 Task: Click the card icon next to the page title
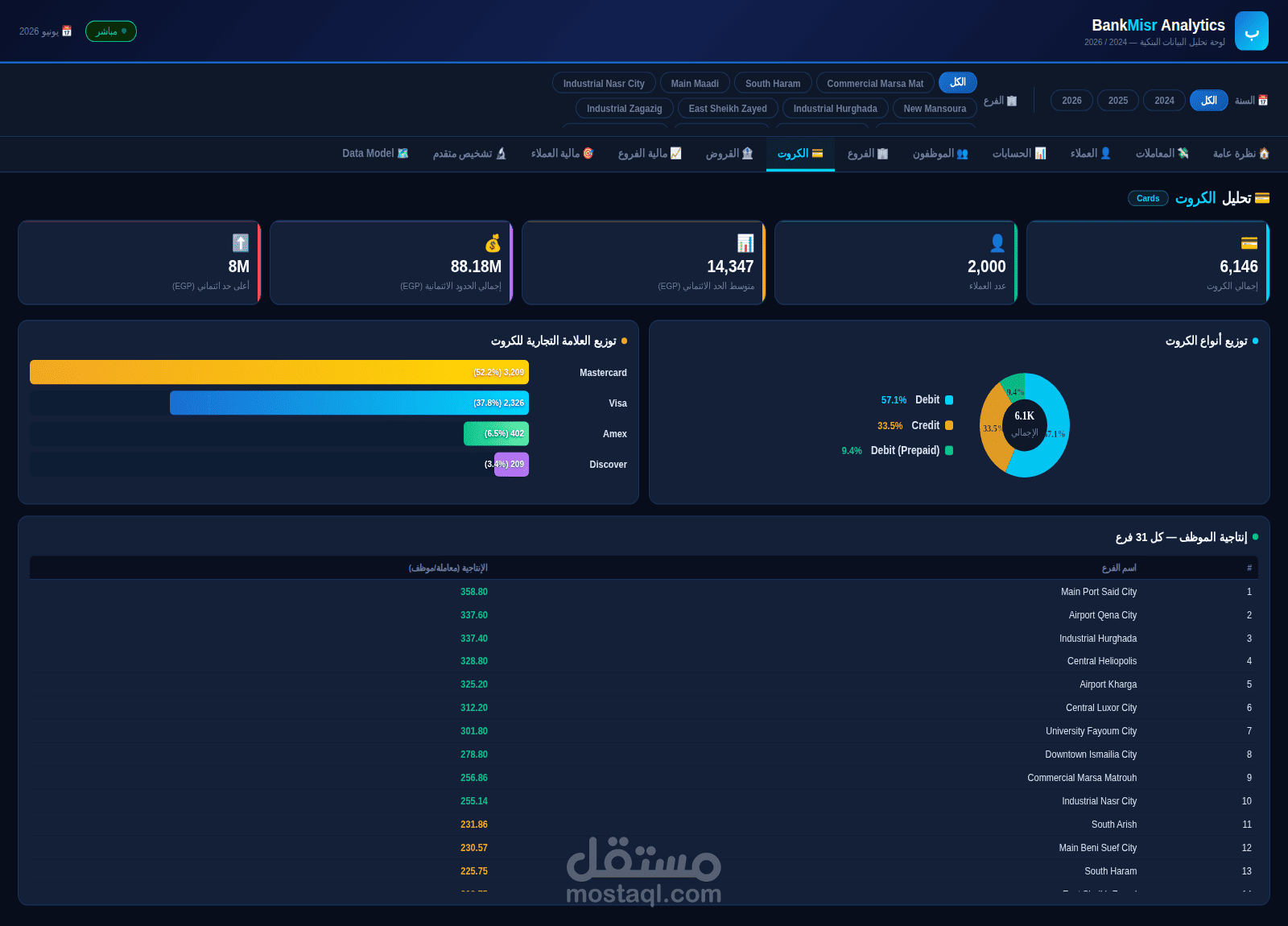click(x=1262, y=198)
